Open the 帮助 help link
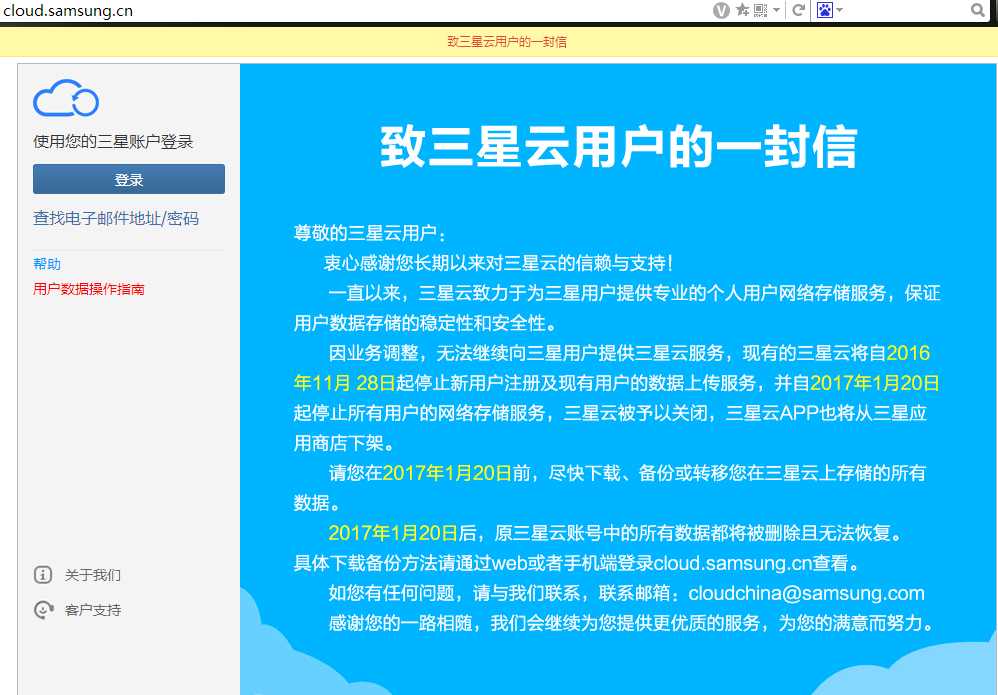This screenshot has width=998, height=695. [47, 264]
